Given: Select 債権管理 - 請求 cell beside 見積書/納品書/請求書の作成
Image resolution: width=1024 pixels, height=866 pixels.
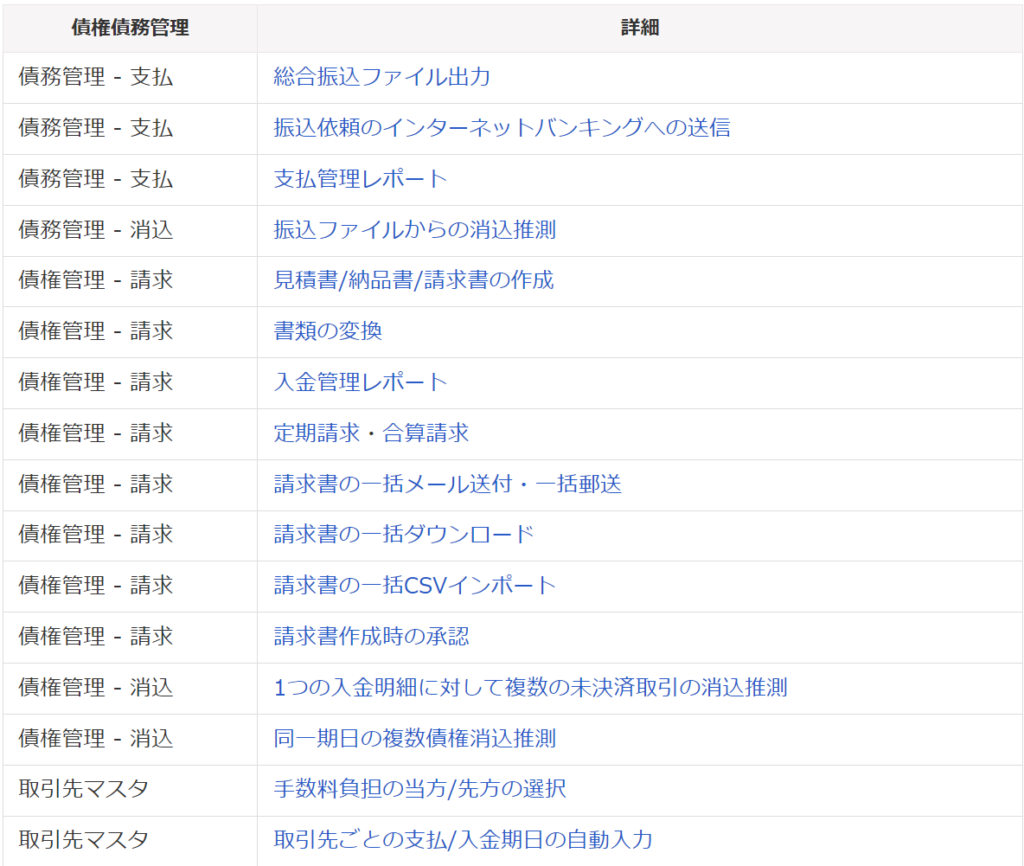Looking at the screenshot, I should point(130,280).
